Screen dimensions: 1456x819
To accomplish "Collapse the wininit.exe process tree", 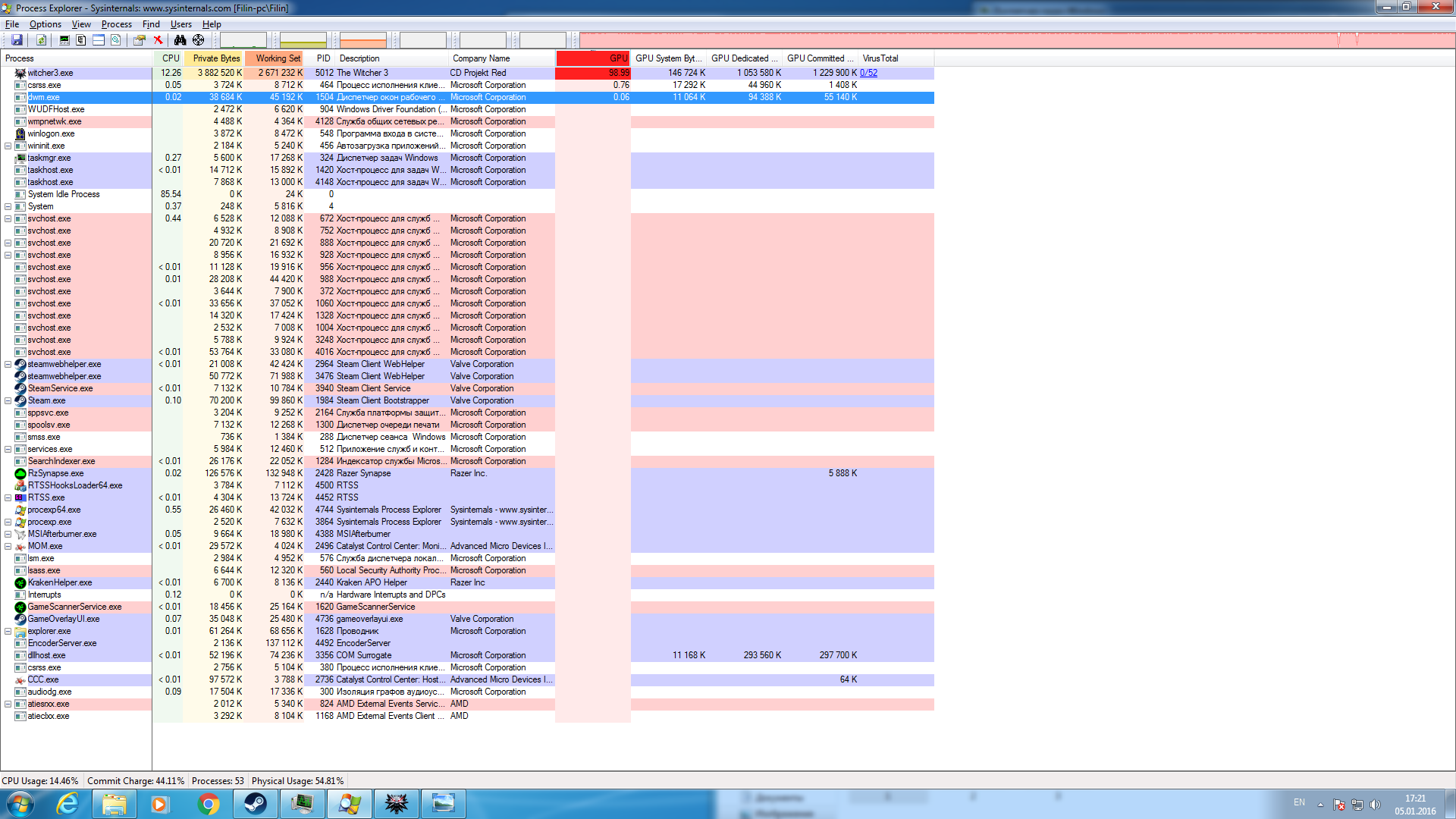I will click(x=8, y=146).
